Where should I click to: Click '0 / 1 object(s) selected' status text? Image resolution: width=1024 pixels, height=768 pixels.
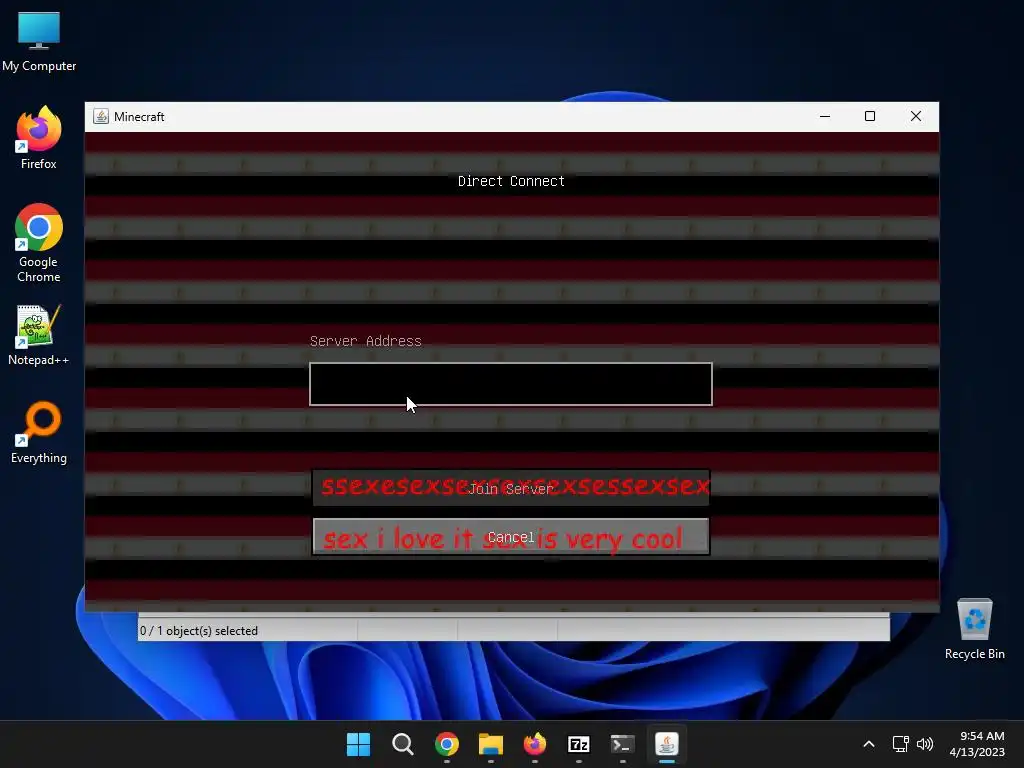click(199, 631)
